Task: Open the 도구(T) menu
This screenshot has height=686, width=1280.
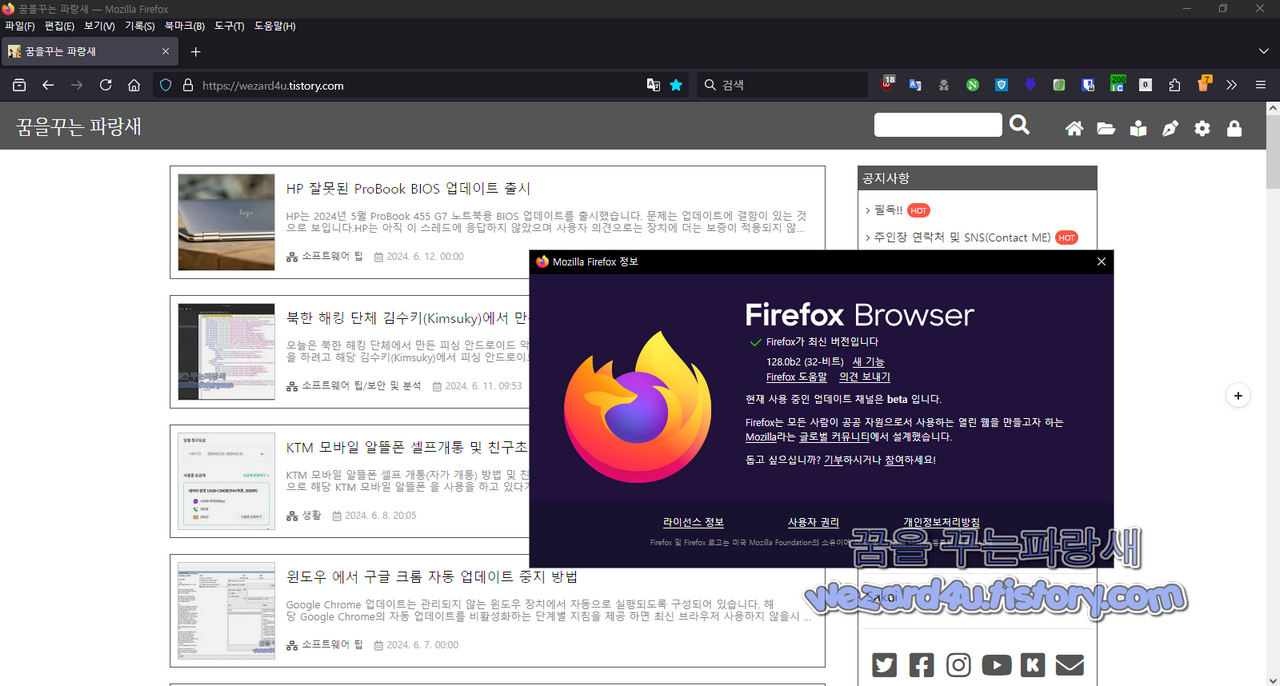Action: point(229,26)
